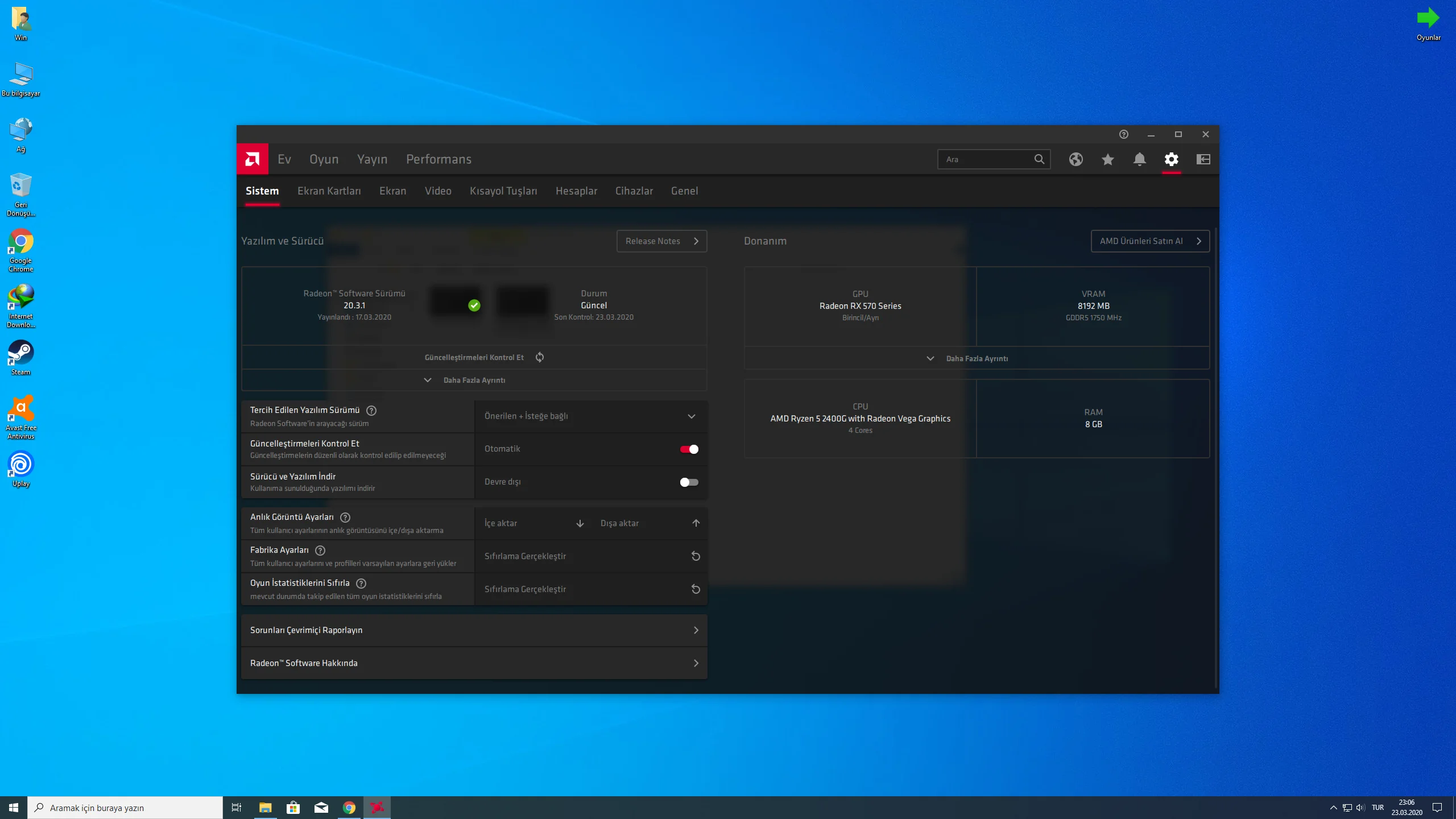Open the Performans top menu
The image size is (1456, 819).
point(439,159)
